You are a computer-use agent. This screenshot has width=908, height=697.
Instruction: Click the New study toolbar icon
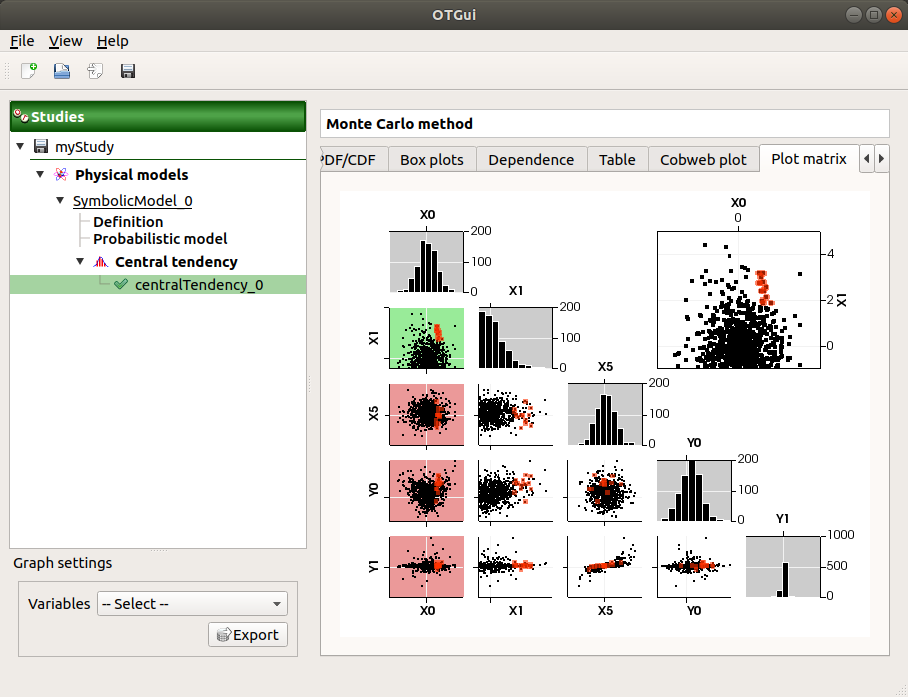pos(29,71)
